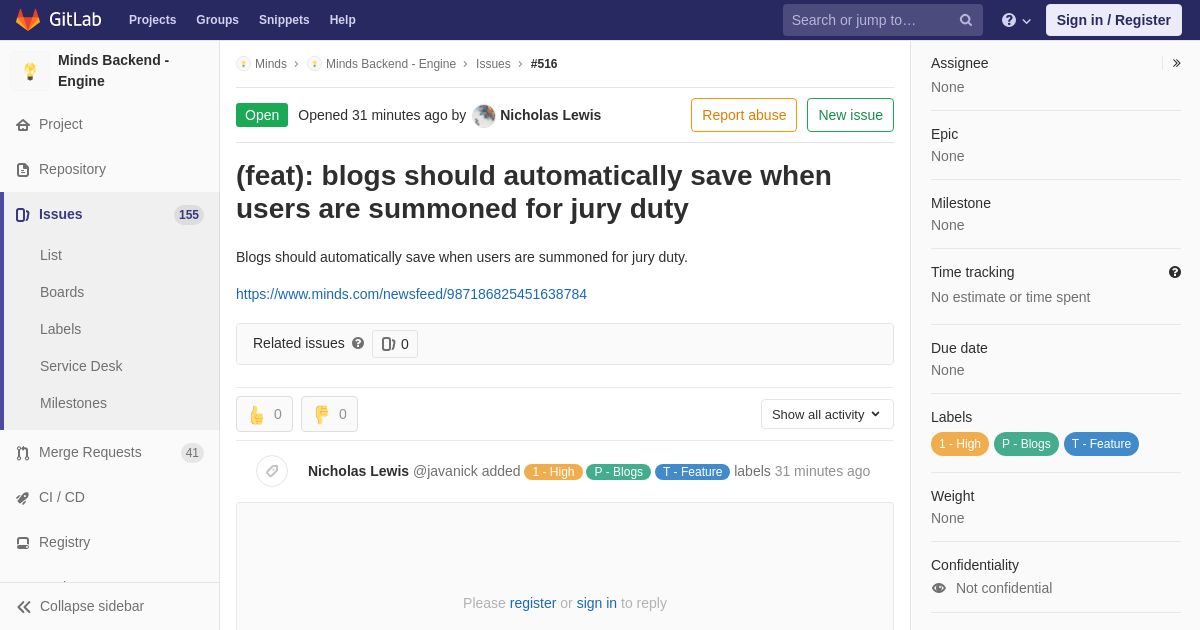Open Help in the top navbar
Image resolution: width=1200 pixels, height=630 pixels.
tap(343, 20)
